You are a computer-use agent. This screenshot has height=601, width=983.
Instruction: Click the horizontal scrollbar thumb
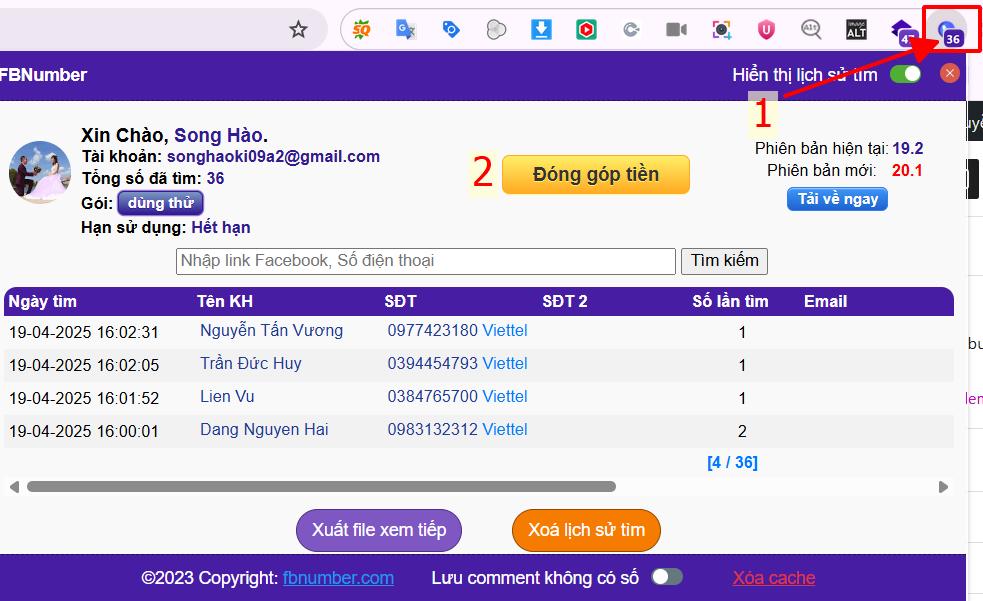click(321, 486)
